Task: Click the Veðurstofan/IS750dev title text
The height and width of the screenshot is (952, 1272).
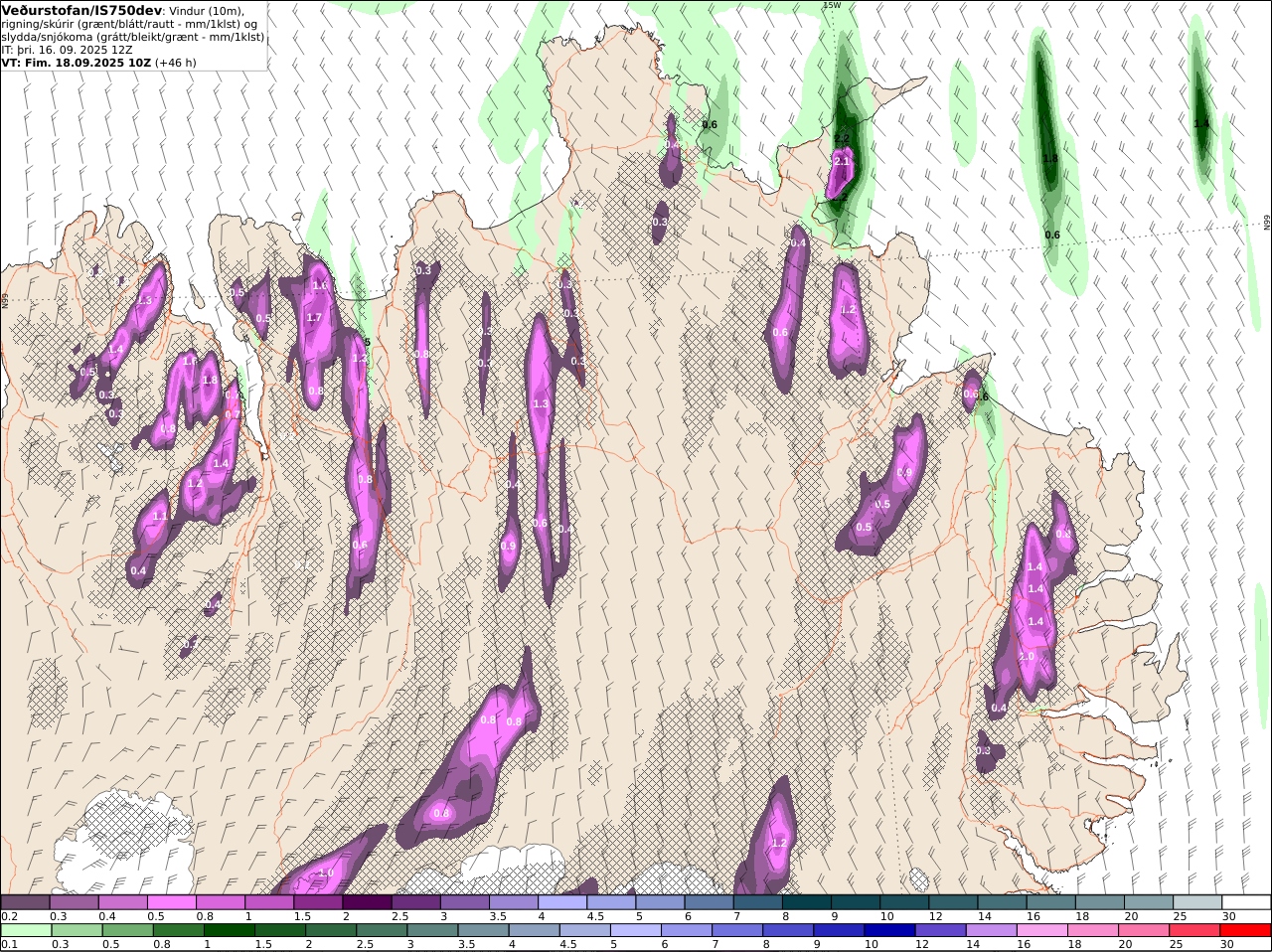Action: coord(80,10)
